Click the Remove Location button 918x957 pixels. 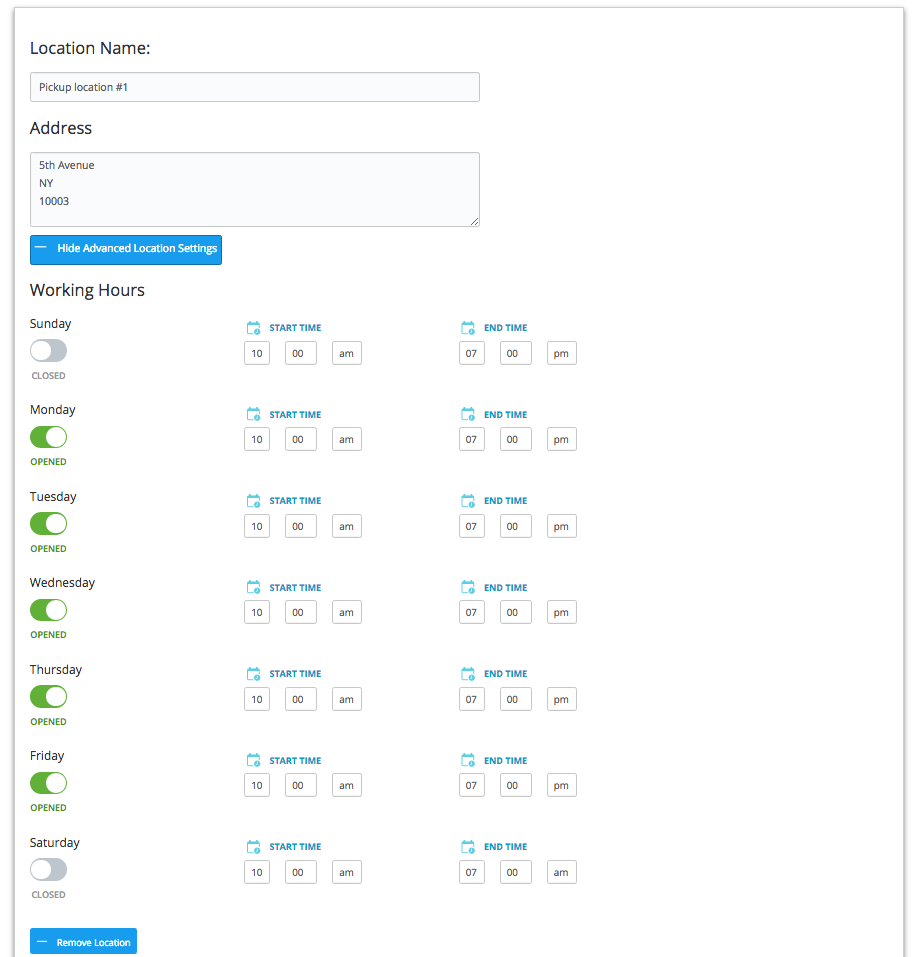click(83, 942)
